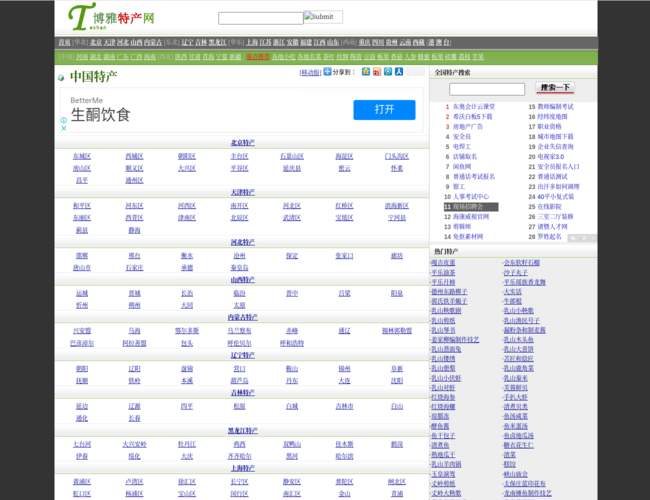650x500 pixels.
Task: Open the 北京特产 section heading link
Action: click(242, 143)
